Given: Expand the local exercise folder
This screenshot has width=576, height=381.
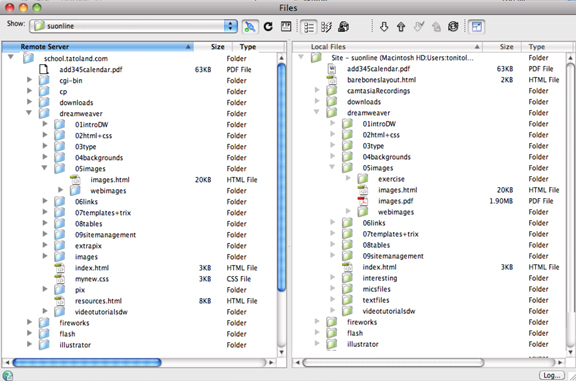Looking at the screenshot, I should tap(348, 178).
